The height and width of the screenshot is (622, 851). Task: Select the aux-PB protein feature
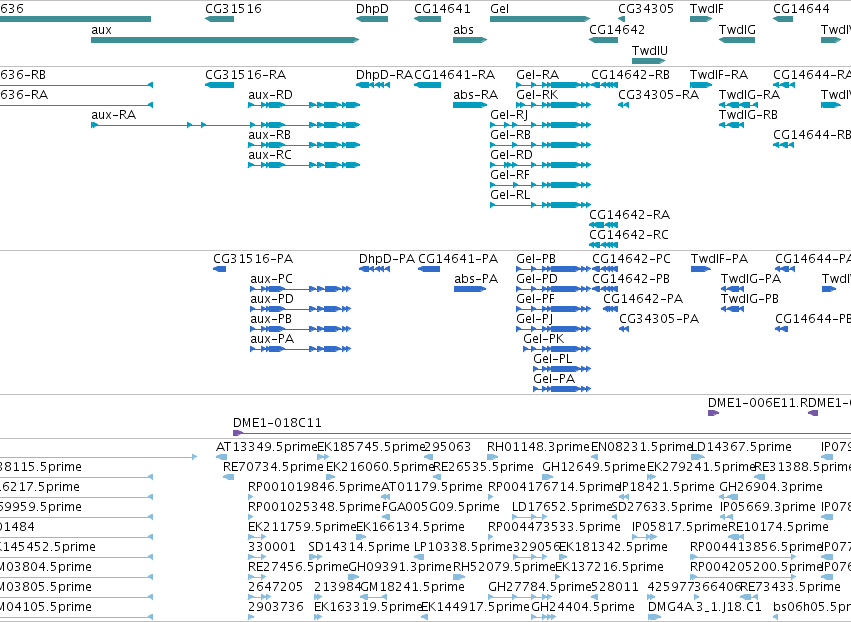point(301,329)
